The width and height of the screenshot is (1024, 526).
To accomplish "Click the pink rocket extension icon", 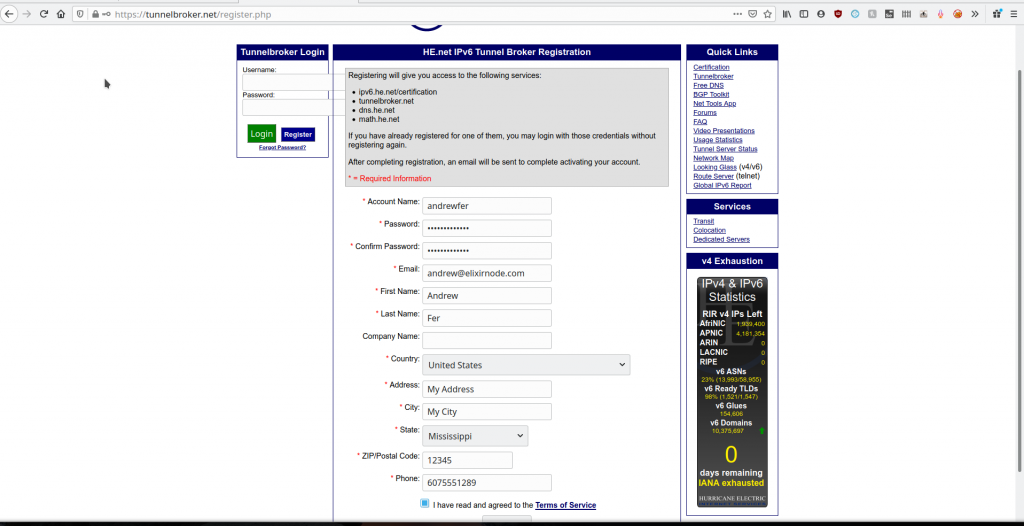I will coord(940,14).
